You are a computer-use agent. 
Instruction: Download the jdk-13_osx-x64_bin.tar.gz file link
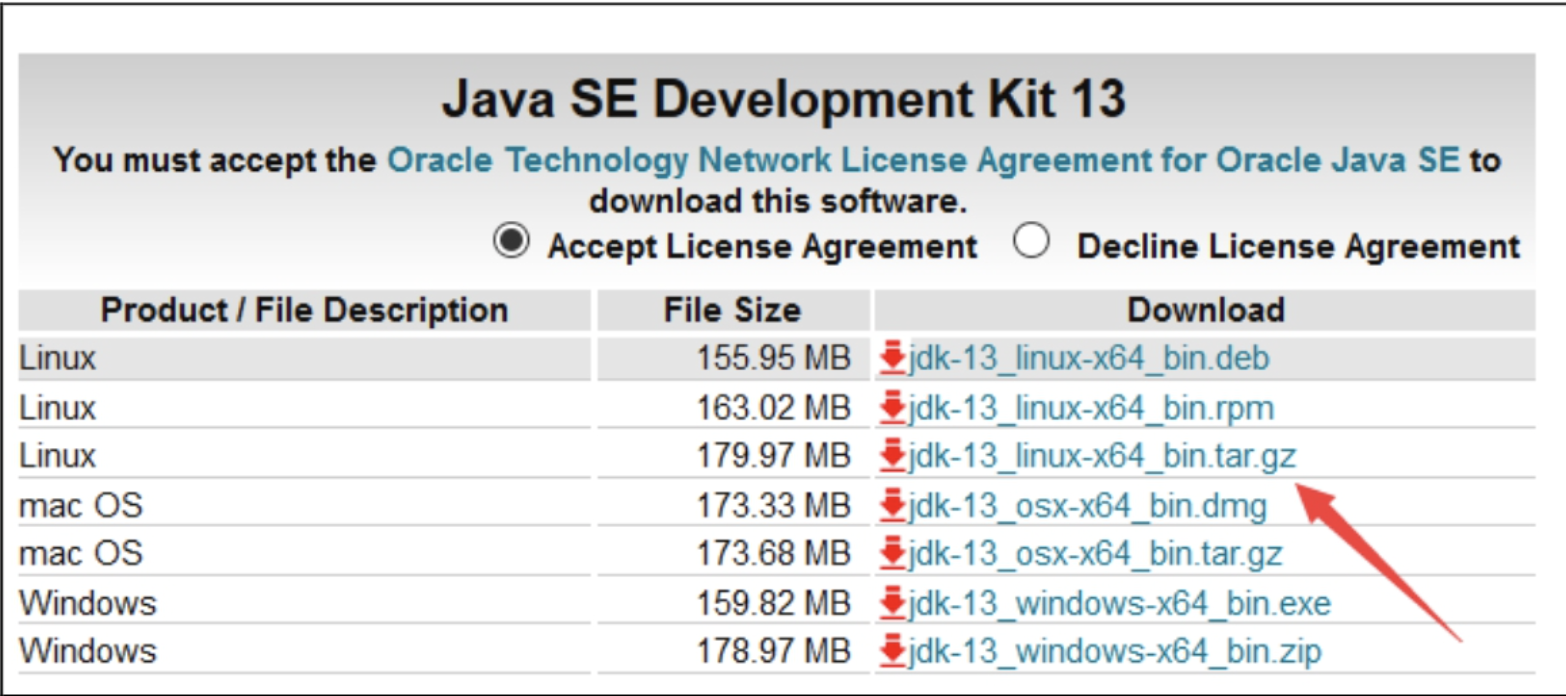coord(1096,554)
